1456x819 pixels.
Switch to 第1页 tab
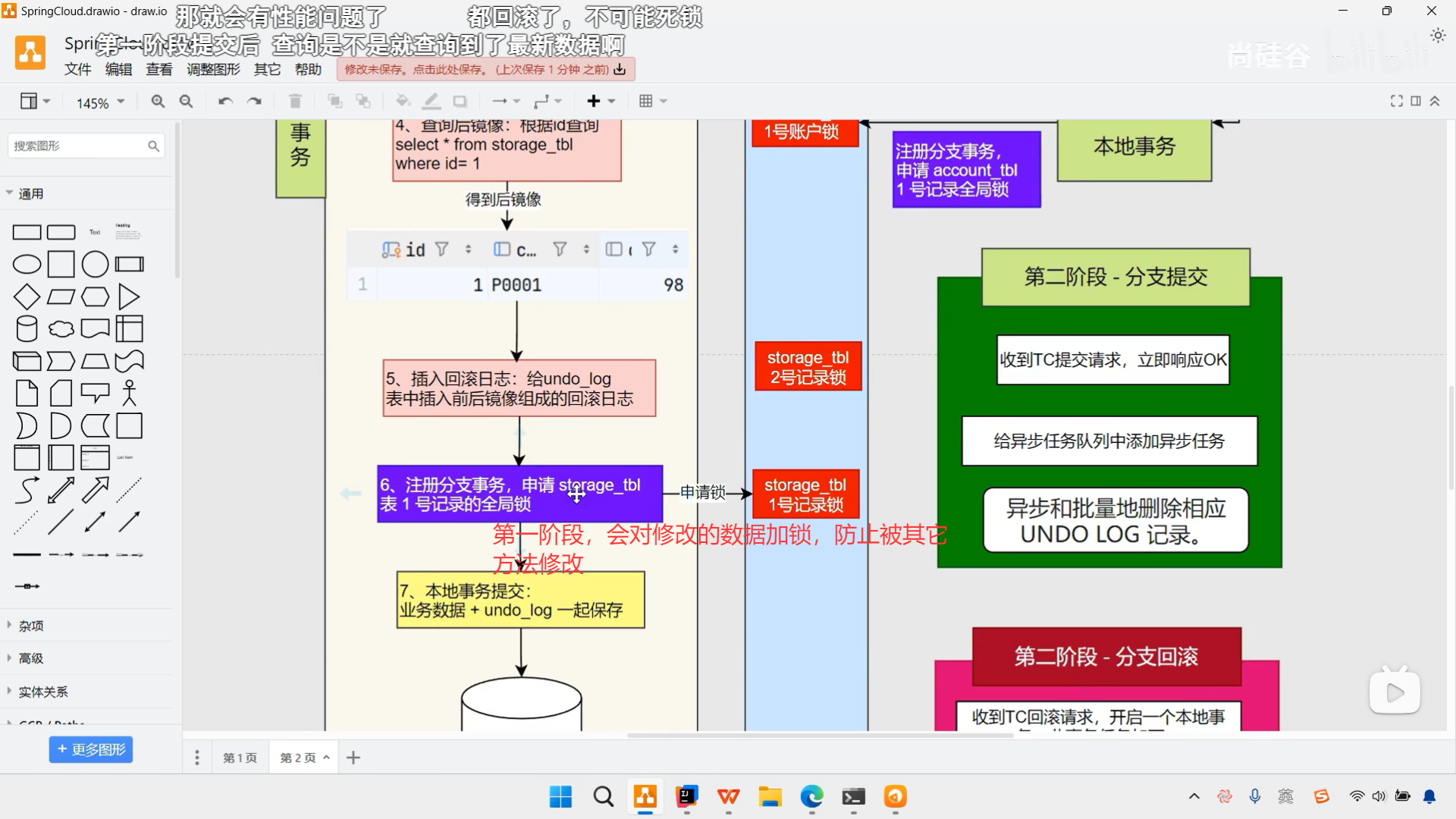point(240,758)
